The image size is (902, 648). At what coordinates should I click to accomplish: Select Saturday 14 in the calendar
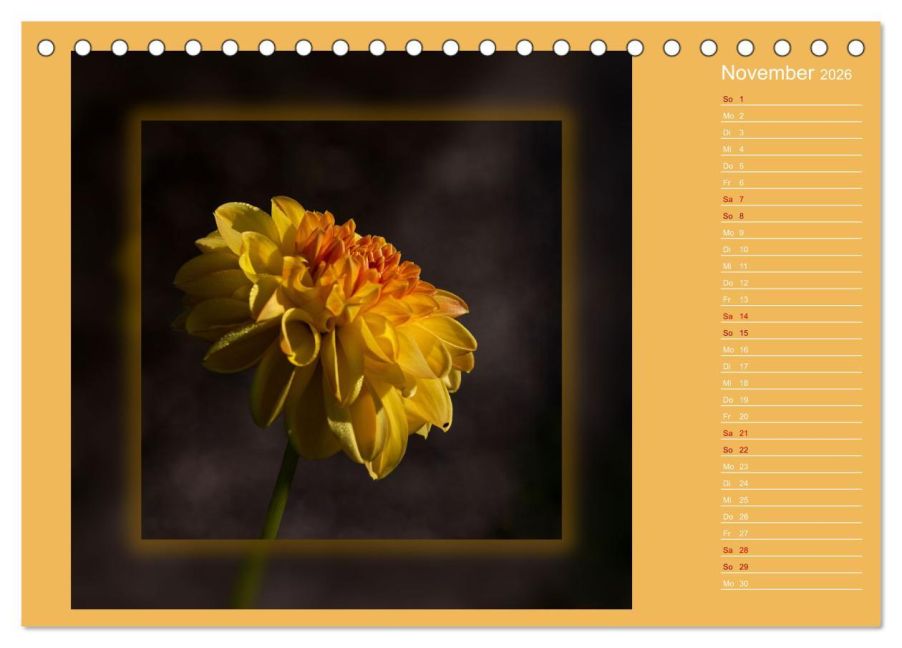(x=790, y=316)
